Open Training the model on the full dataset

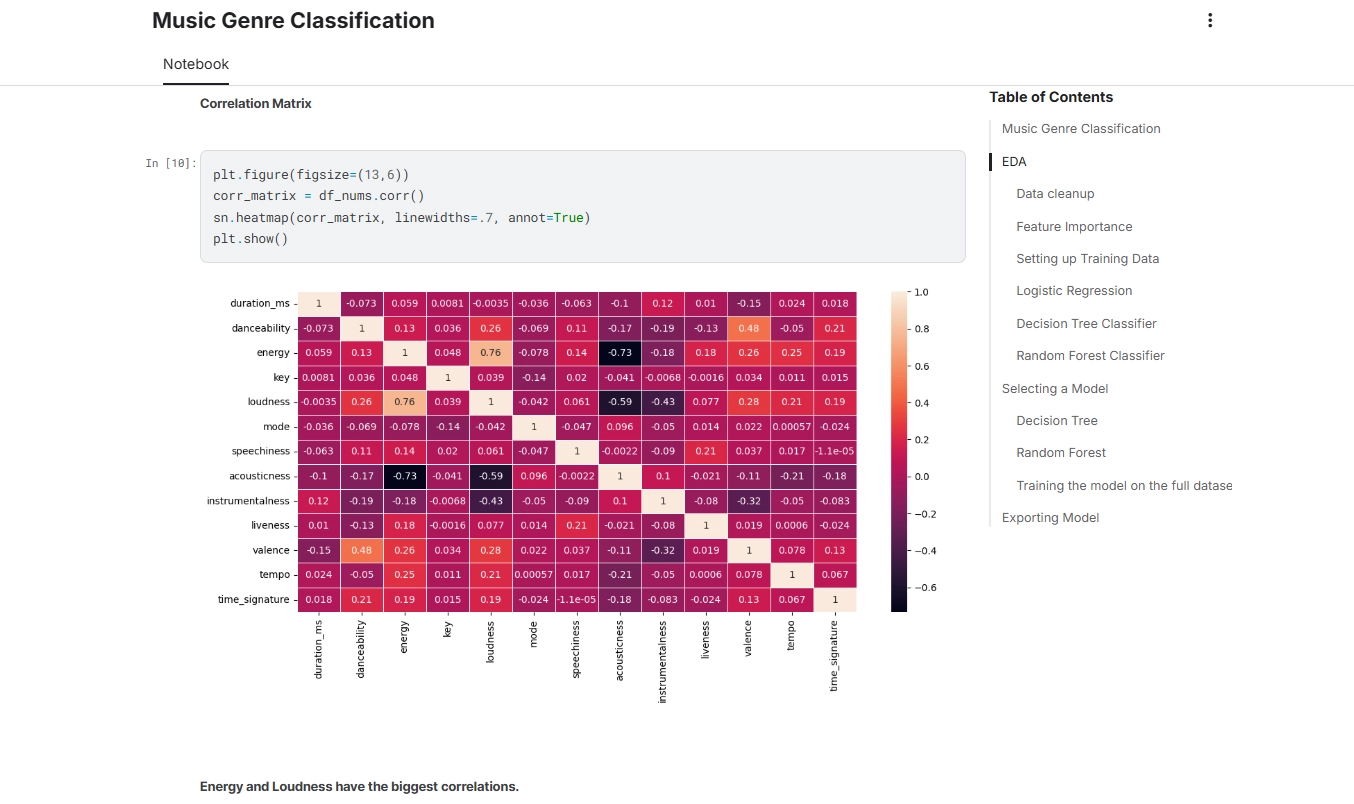point(1124,485)
